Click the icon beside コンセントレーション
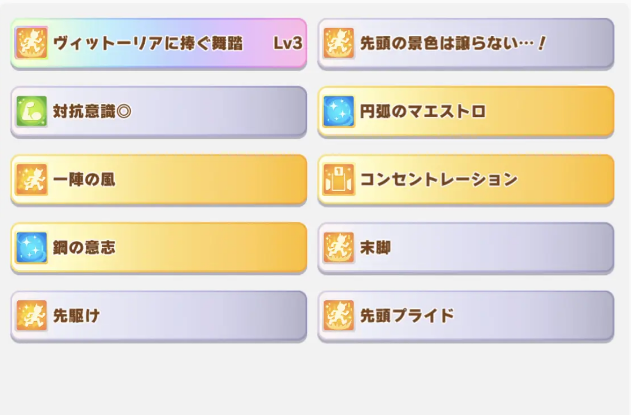This screenshot has width=631, height=415. (339, 179)
